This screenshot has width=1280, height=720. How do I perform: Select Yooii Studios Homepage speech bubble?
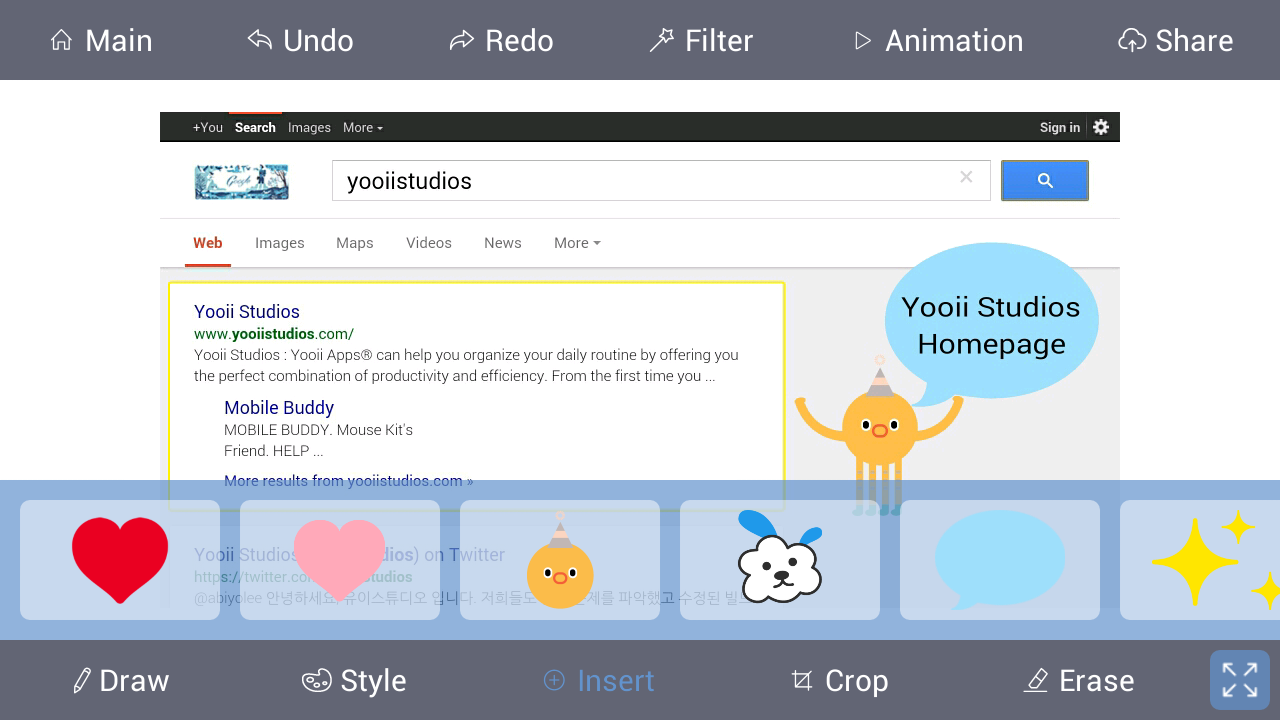(x=991, y=322)
